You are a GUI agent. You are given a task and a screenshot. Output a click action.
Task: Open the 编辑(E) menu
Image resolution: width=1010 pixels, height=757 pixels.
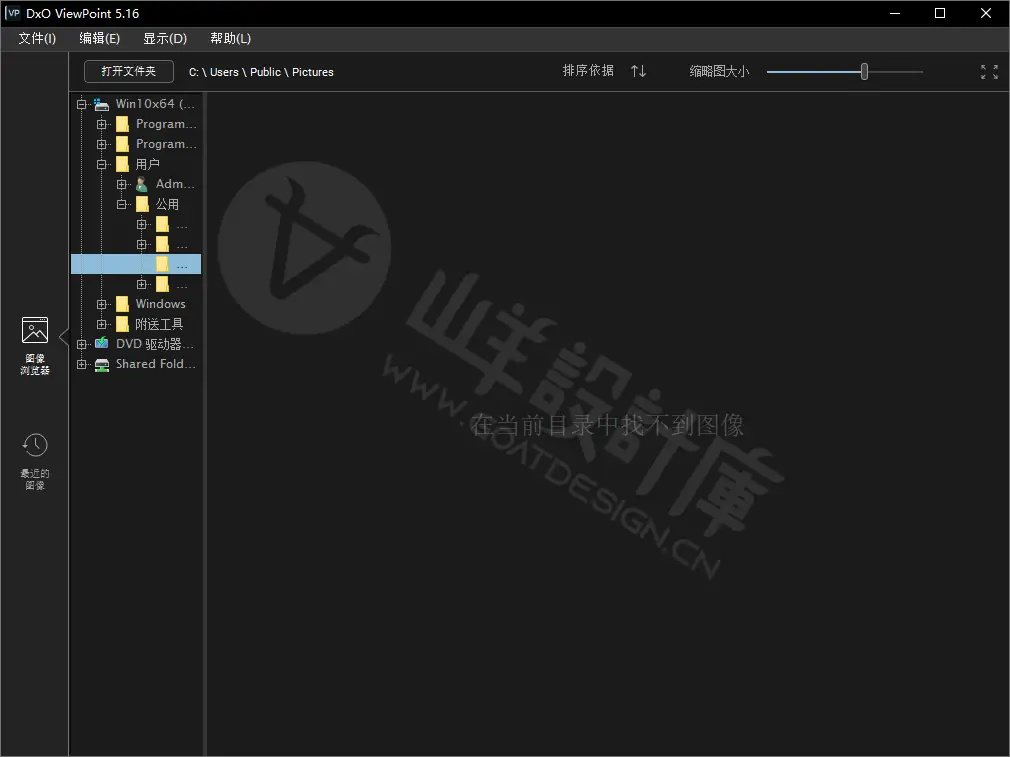pos(99,39)
